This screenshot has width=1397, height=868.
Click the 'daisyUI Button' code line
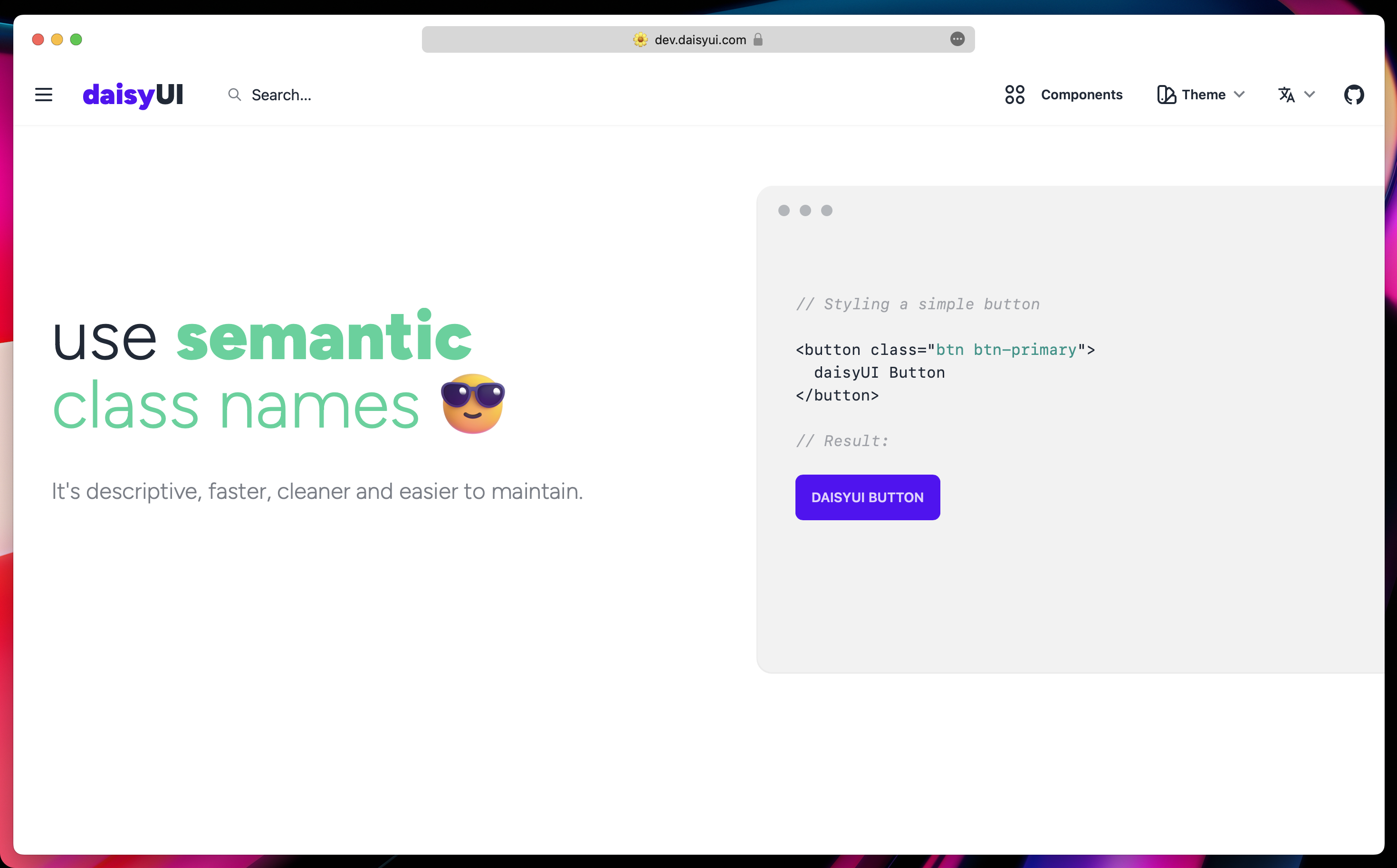click(879, 372)
